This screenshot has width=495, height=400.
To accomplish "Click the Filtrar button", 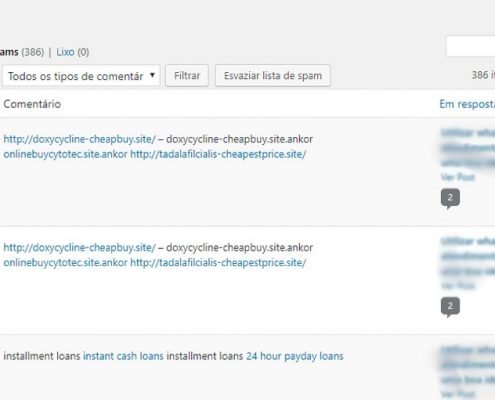I will 187,76.
